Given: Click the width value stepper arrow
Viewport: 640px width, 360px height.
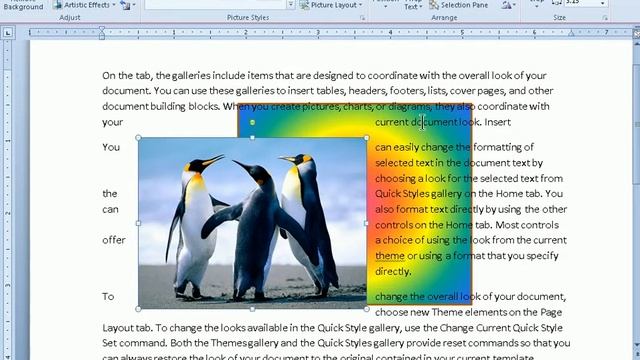Looking at the screenshot, I should [x=602, y=3].
